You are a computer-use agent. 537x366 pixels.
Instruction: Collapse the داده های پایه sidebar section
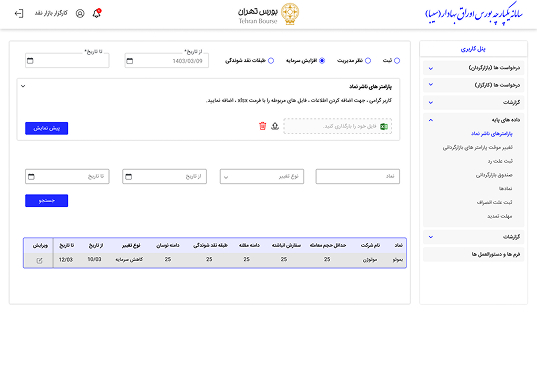click(474, 120)
